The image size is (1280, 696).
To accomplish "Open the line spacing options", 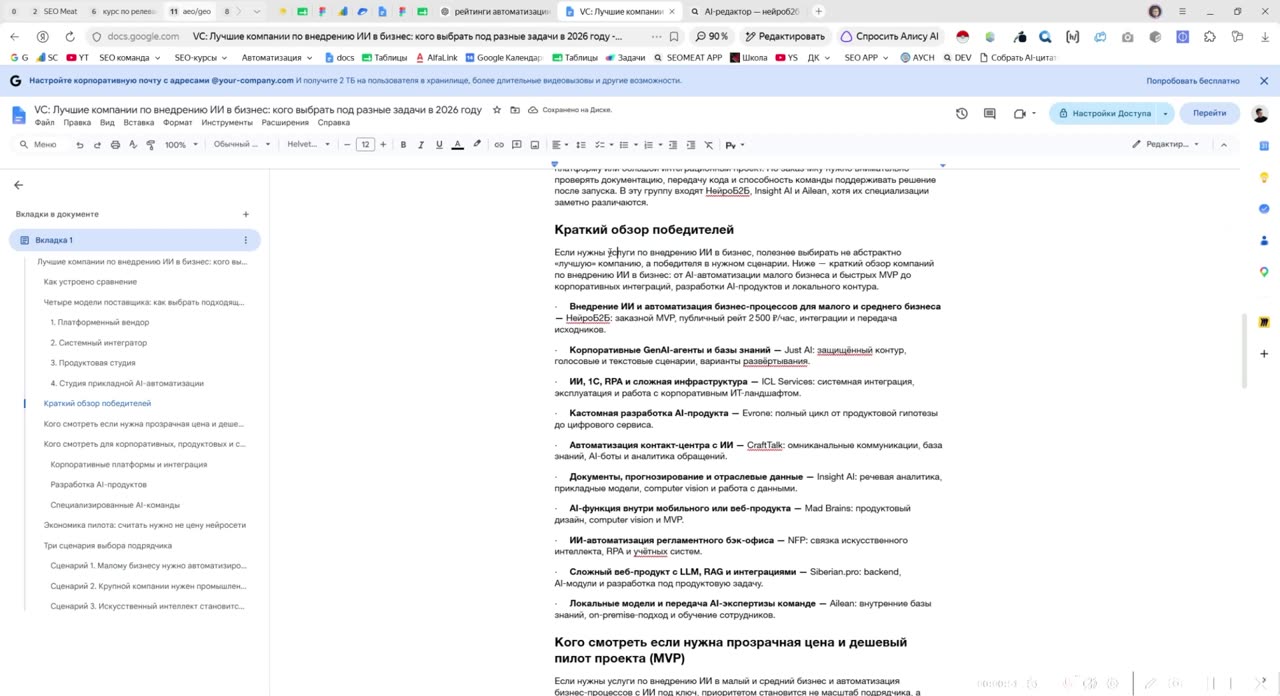I will 582,145.
